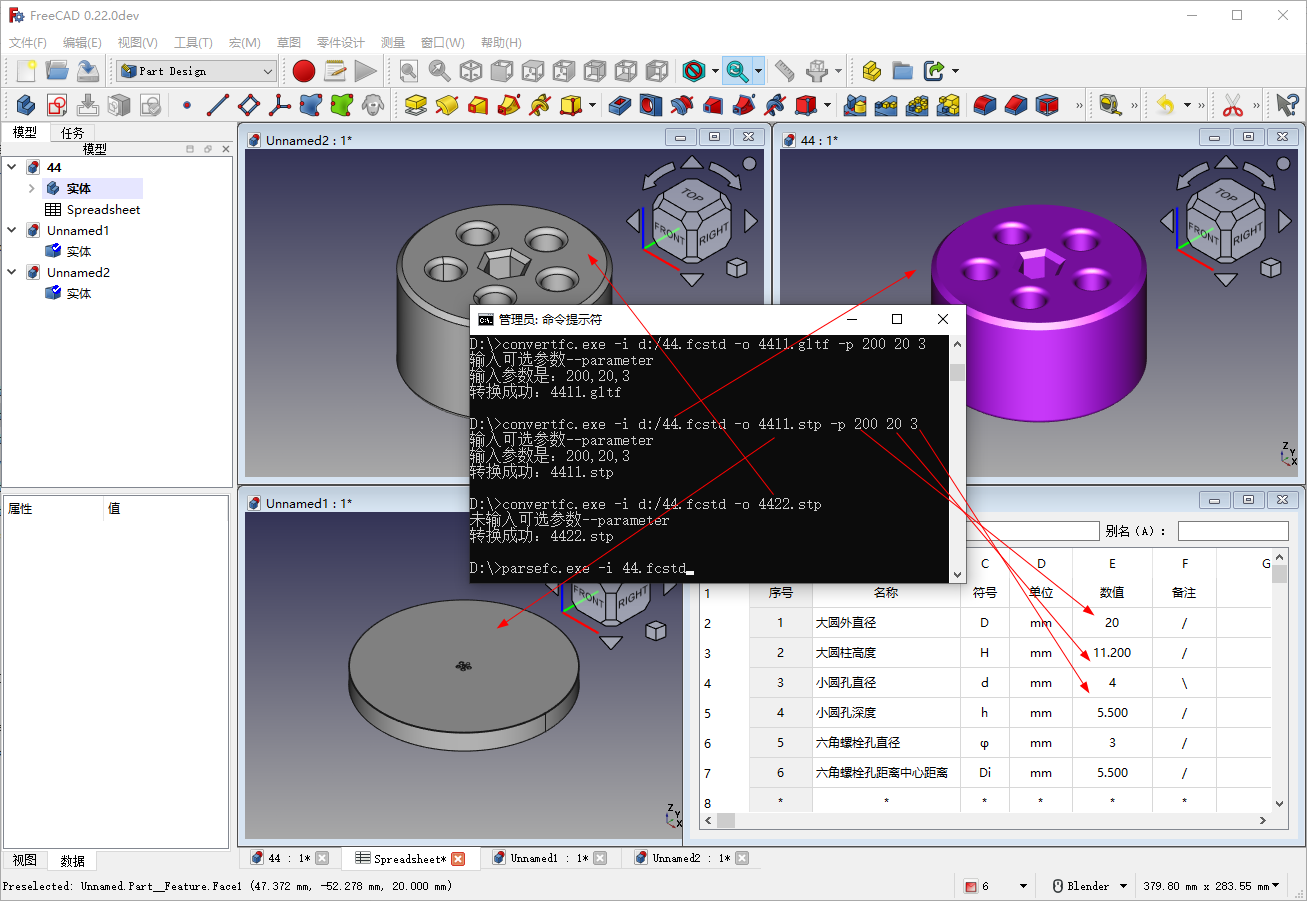Image resolution: width=1307 pixels, height=901 pixels.
Task: Click the green Sub-shape binder icon
Action: pyautogui.click(x=341, y=104)
